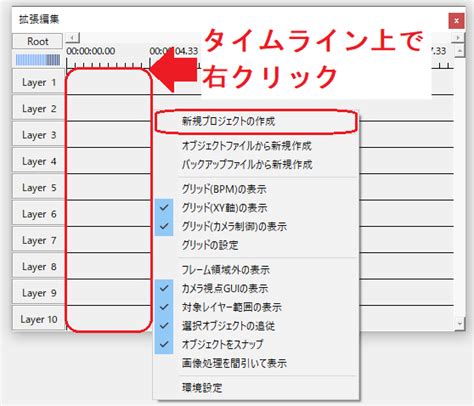Image resolution: width=474 pixels, height=406 pixels.
Task: Open グリッドの設定
Action: click(256, 245)
